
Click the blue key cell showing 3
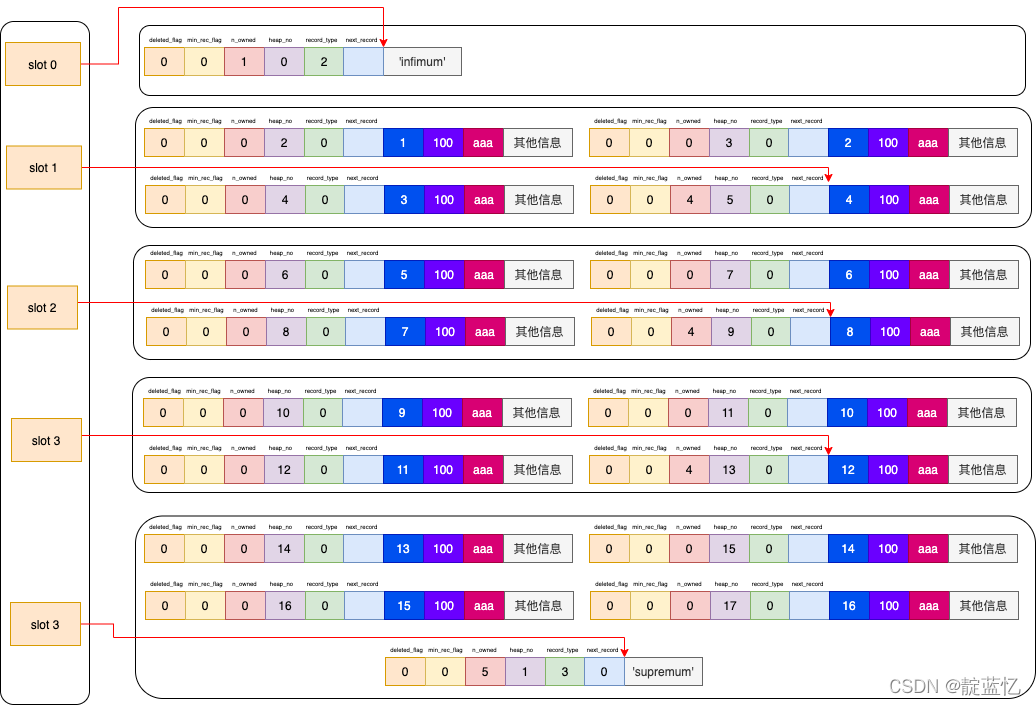pos(404,200)
